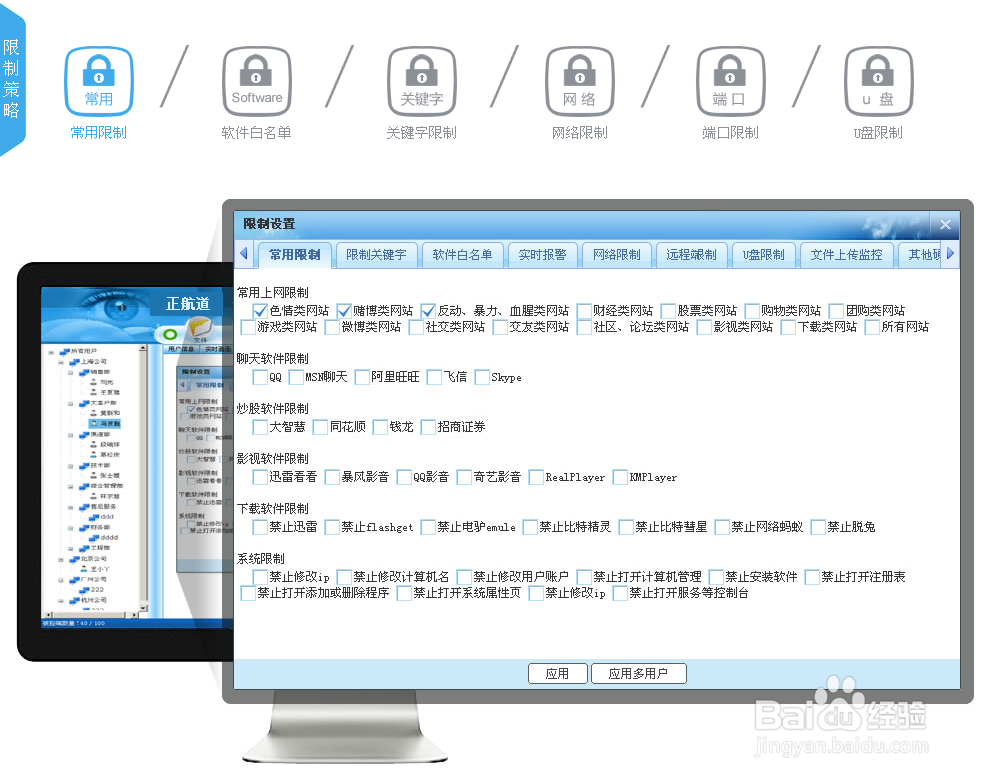
Task: Go to the 网络限制 tab
Action: [x=616, y=255]
